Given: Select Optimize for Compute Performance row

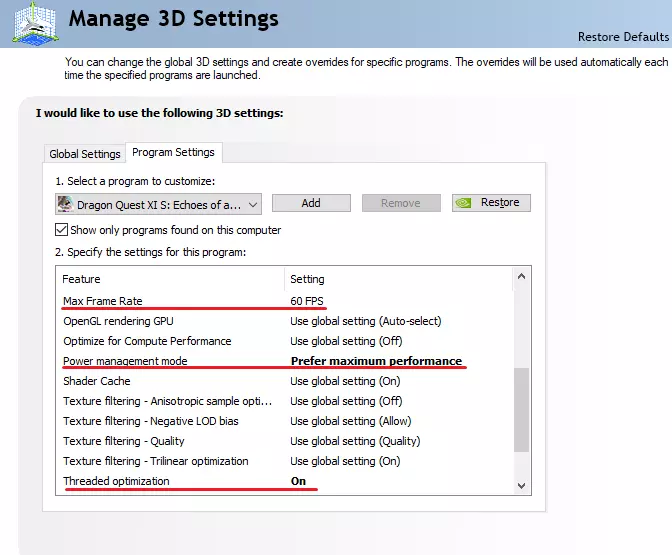Looking at the screenshot, I should coord(147,341).
